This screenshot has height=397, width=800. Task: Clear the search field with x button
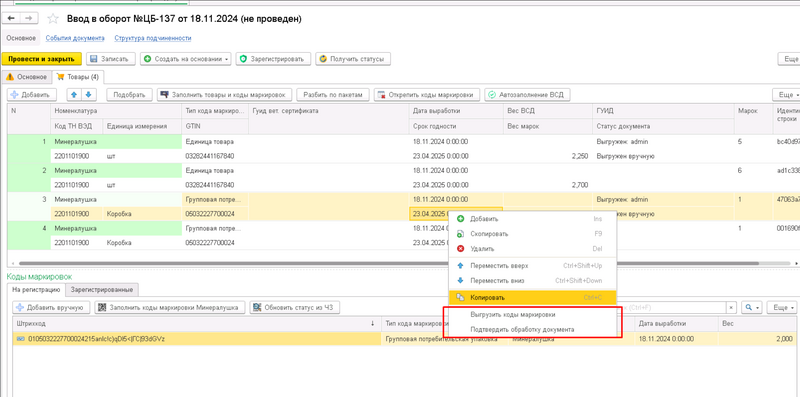click(x=732, y=308)
